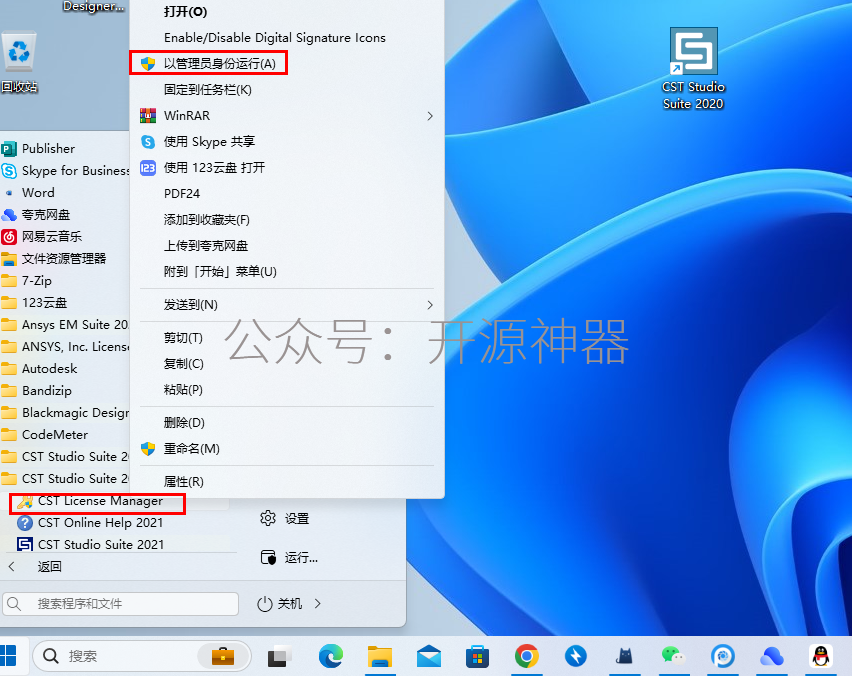Expand the Ansys EM Suite folder

65,325
